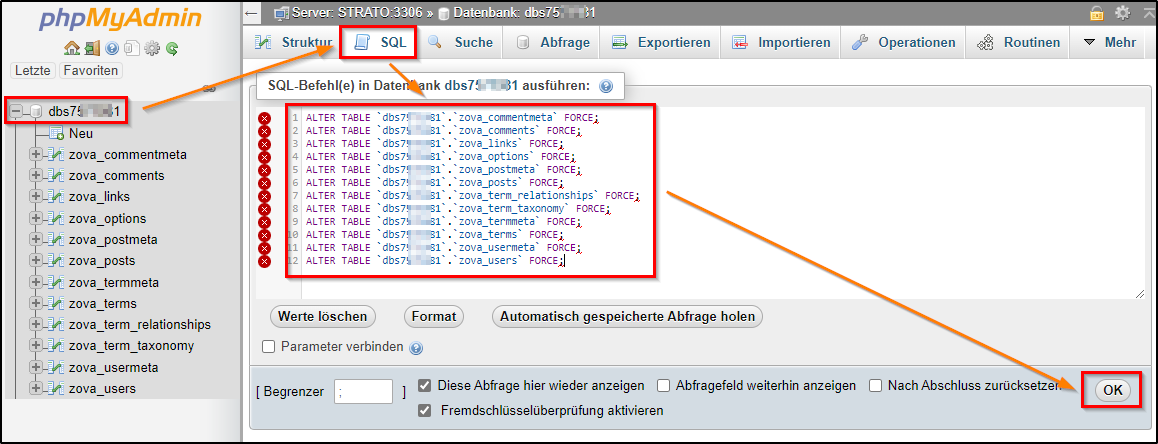
Task: Open the Routinen tab
Action: (x=1018, y=43)
